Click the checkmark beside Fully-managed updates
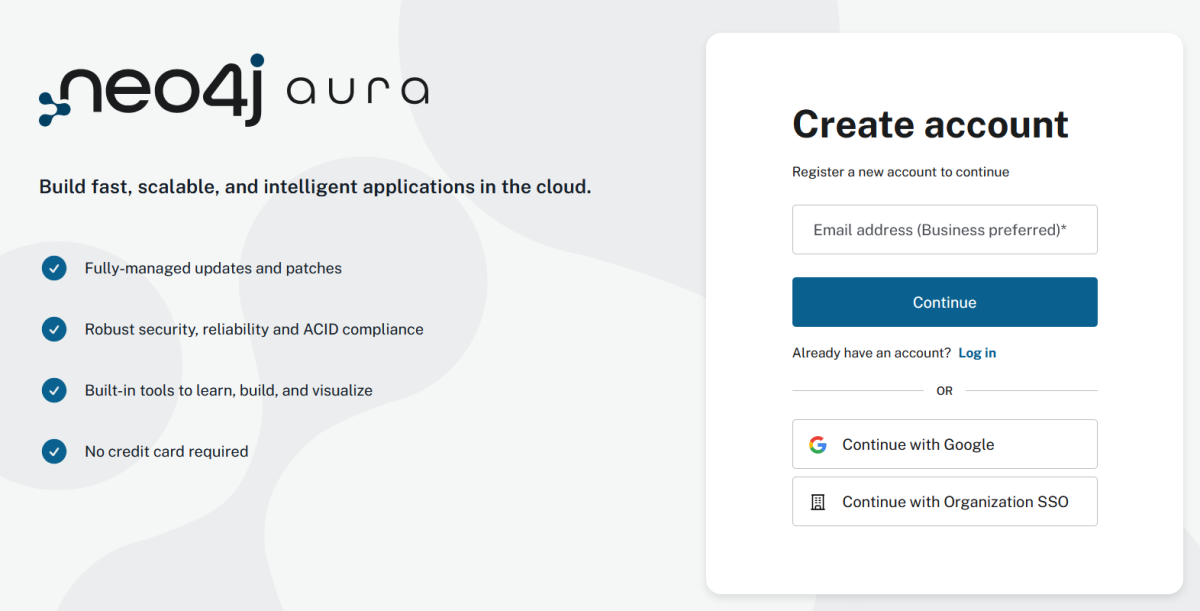 (x=54, y=268)
